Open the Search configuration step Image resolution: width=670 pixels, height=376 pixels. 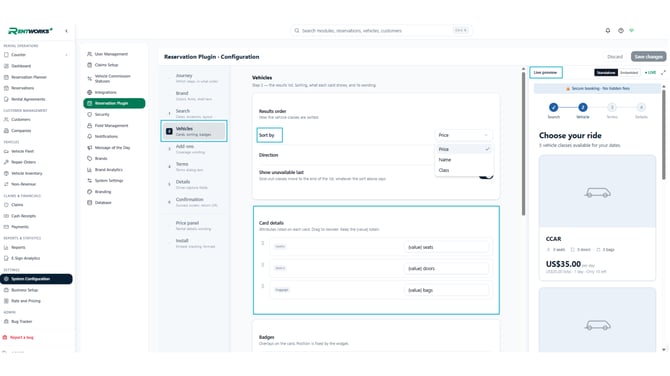(x=194, y=113)
